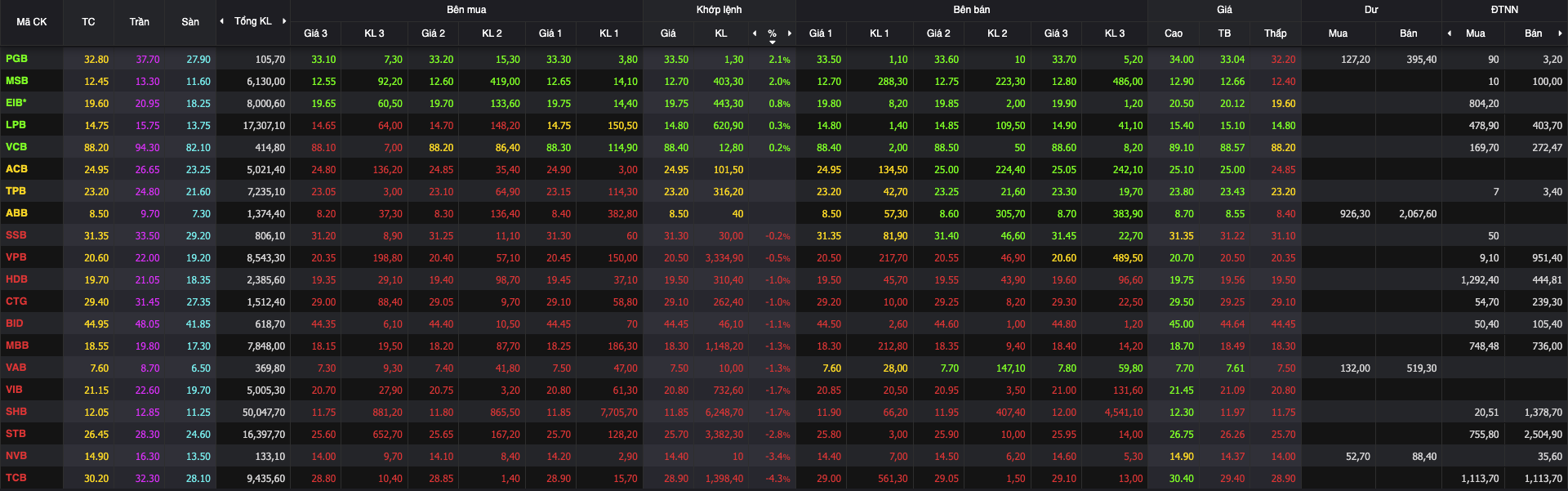Screen dimensions: 1568x491
Task: Click Bán header under ĐTNN
Action: click(1534, 33)
